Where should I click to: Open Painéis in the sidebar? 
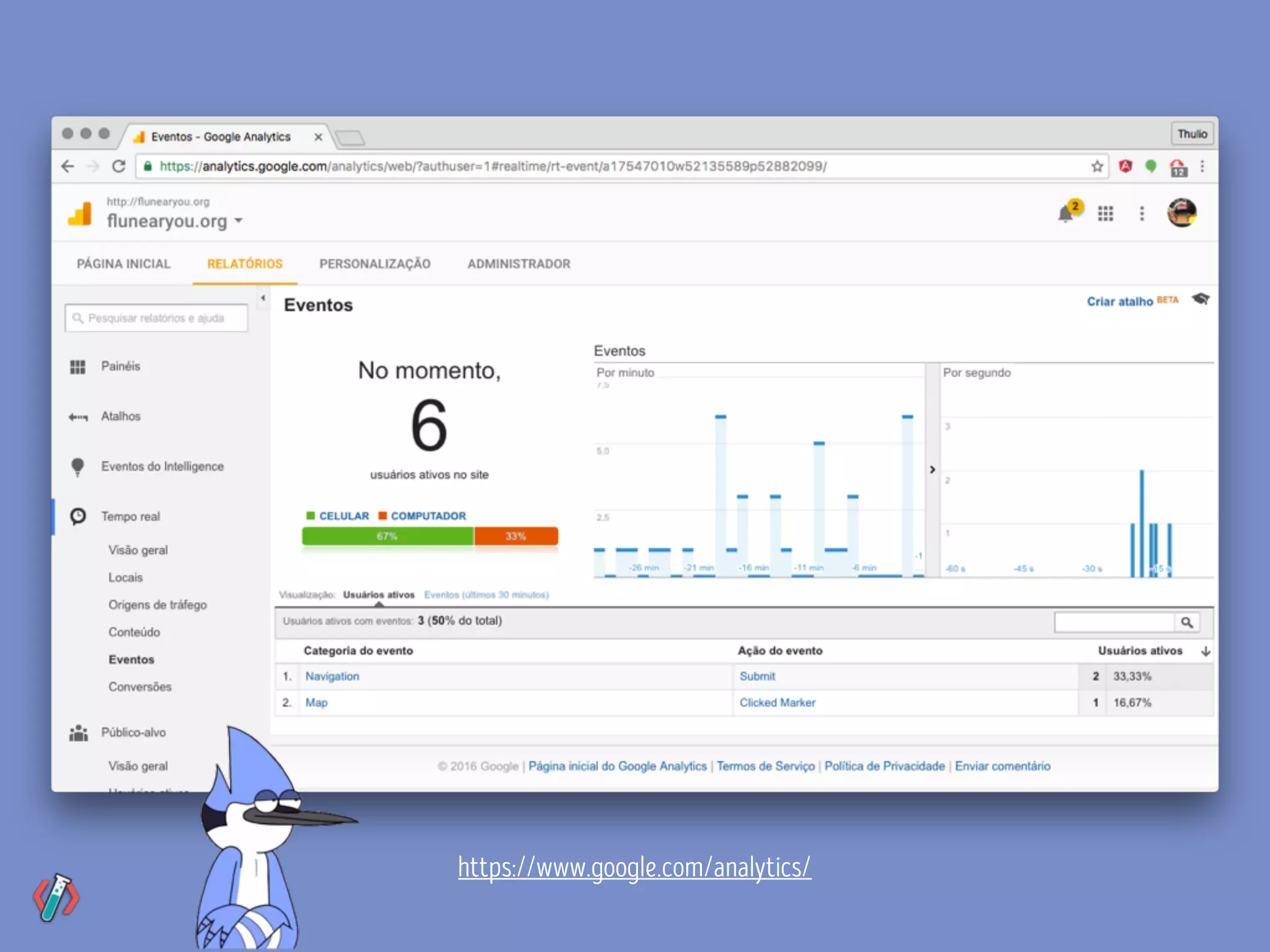tap(121, 366)
